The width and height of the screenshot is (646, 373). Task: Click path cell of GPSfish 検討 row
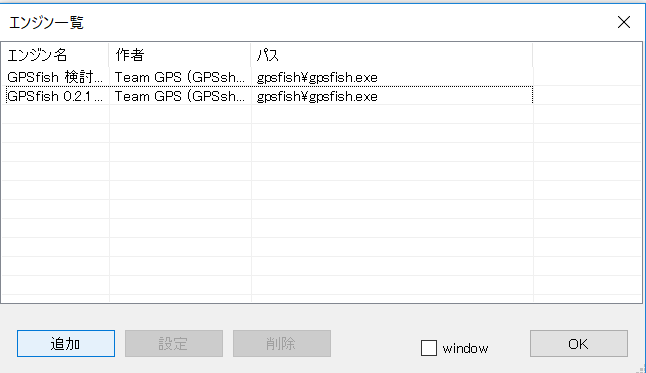(x=392, y=77)
